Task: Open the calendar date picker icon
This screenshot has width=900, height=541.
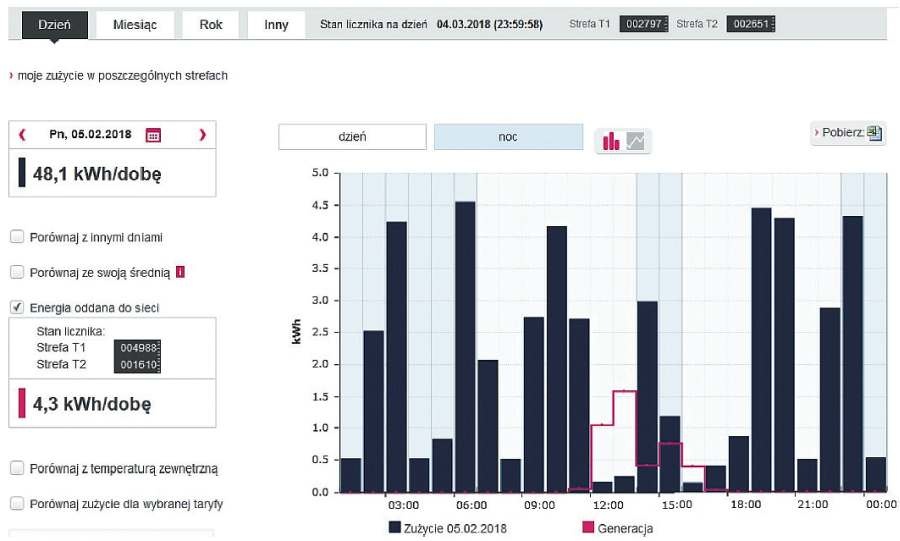Action: (x=153, y=135)
